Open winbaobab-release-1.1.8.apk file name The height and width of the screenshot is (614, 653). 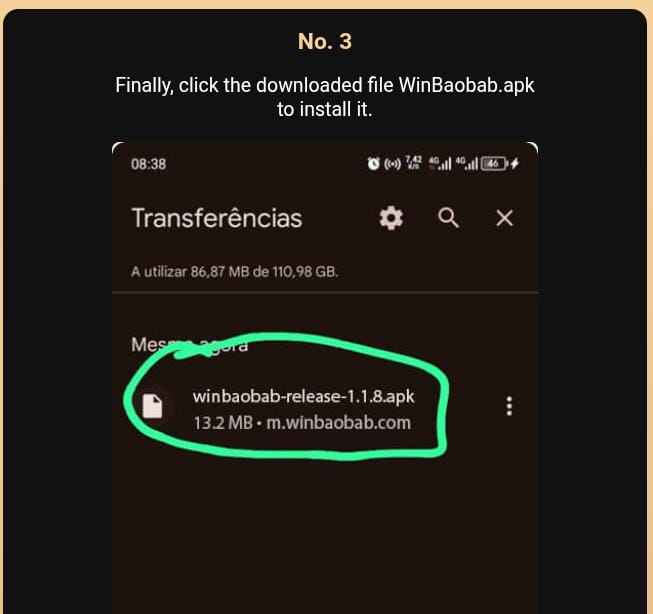pos(304,396)
